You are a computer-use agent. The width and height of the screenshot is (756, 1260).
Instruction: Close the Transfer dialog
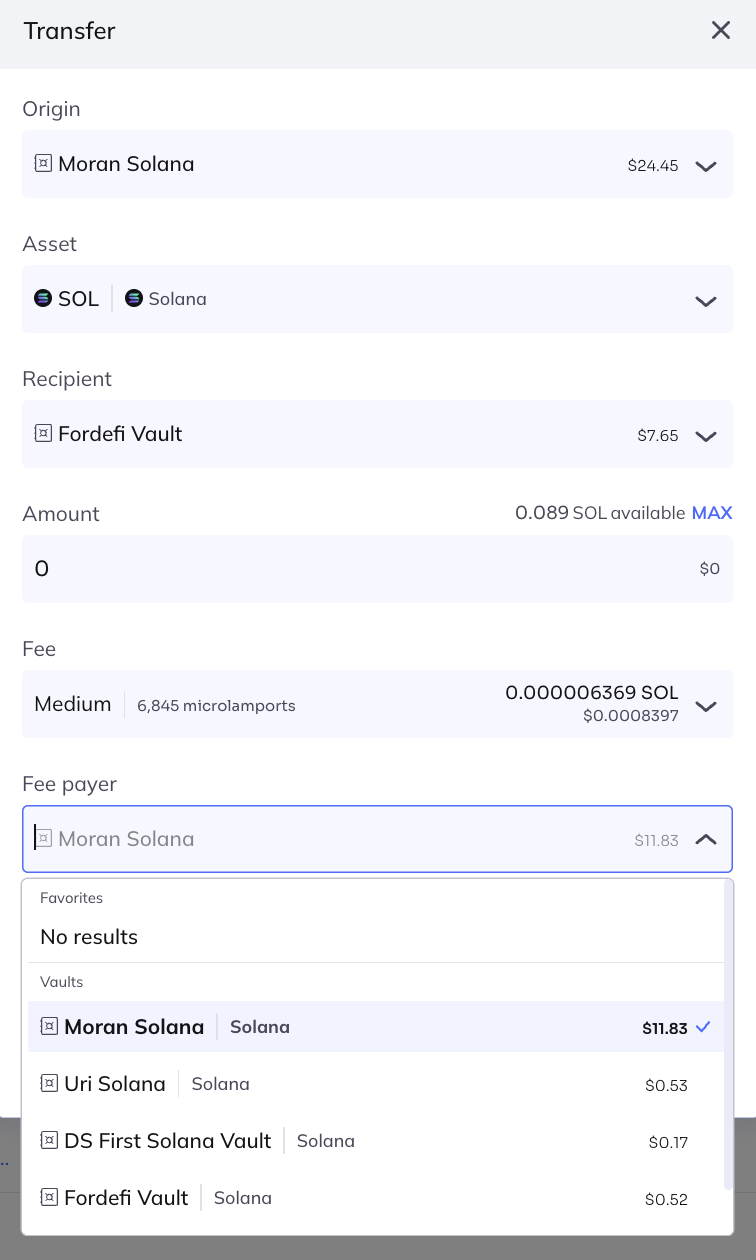pyautogui.click(x=721, y=31)
